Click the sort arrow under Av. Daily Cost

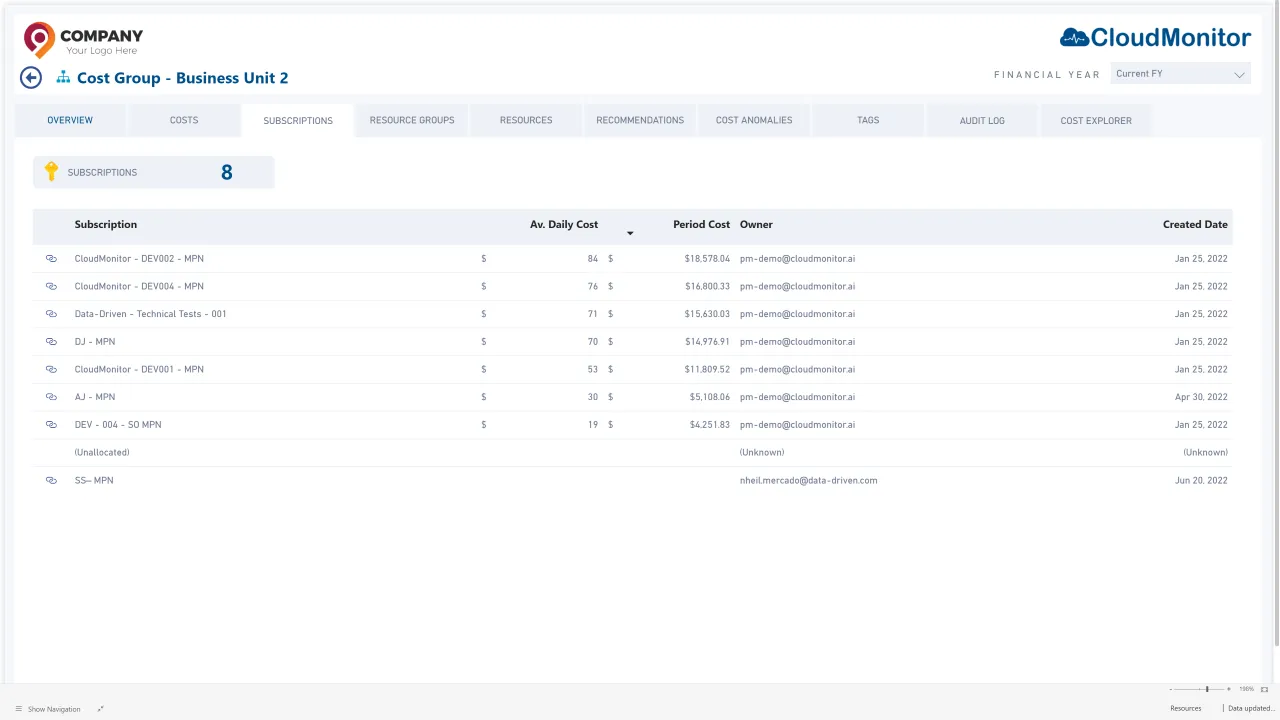(630, 234)
